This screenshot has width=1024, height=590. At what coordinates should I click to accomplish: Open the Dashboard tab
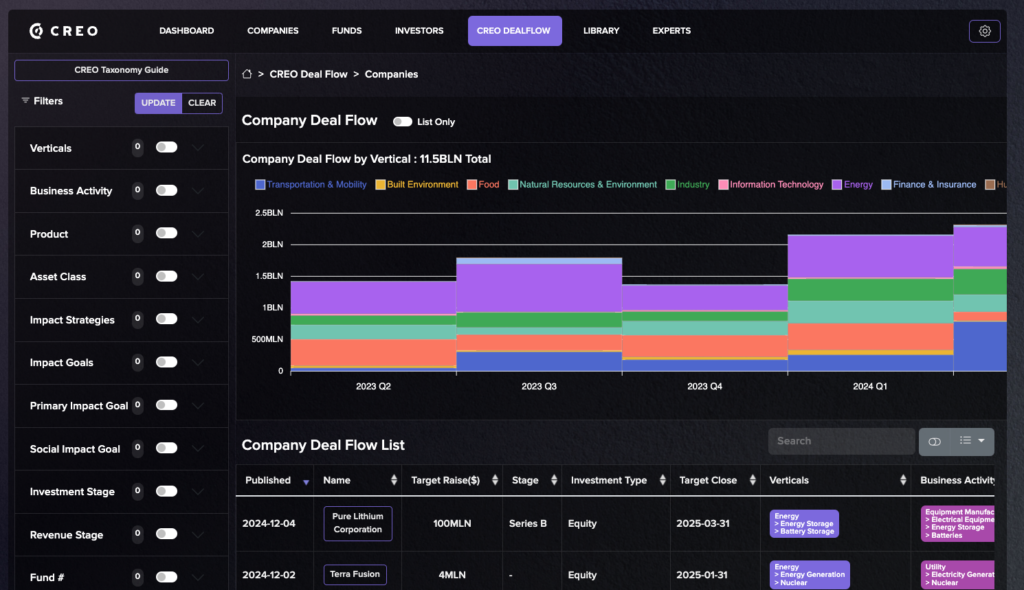click(x=186, y=31)
